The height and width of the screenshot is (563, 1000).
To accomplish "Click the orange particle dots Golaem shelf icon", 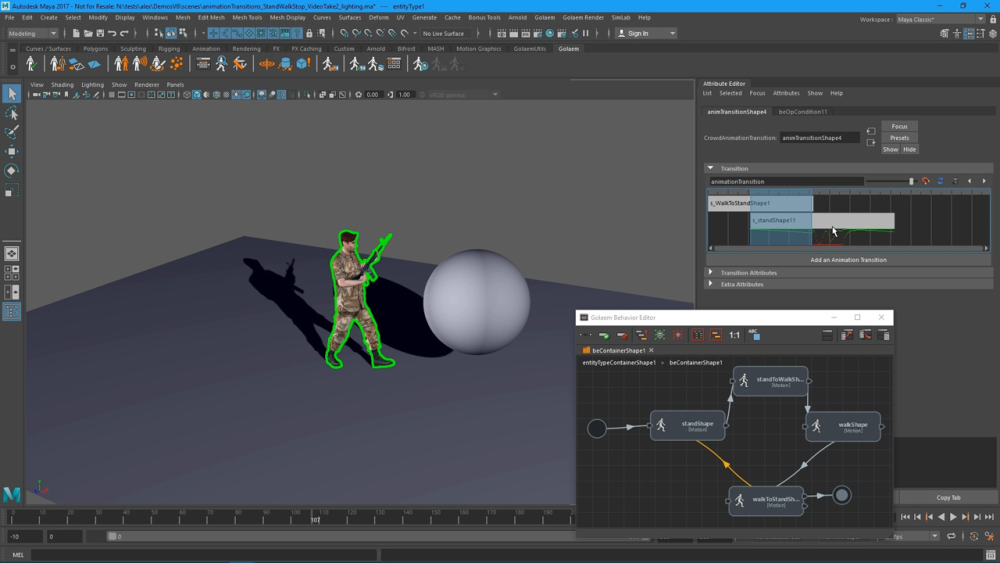I will (x=177, y=64).
